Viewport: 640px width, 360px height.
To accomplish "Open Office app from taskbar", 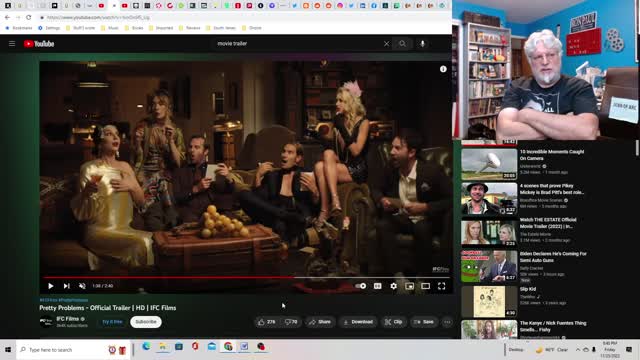I will (x=195, y=347).
